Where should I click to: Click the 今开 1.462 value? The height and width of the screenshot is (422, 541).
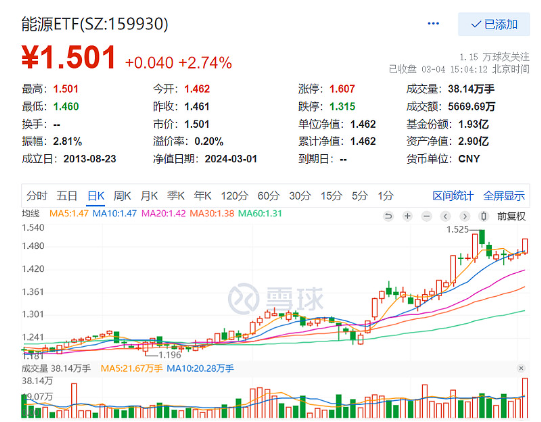[x=197, y=89]
